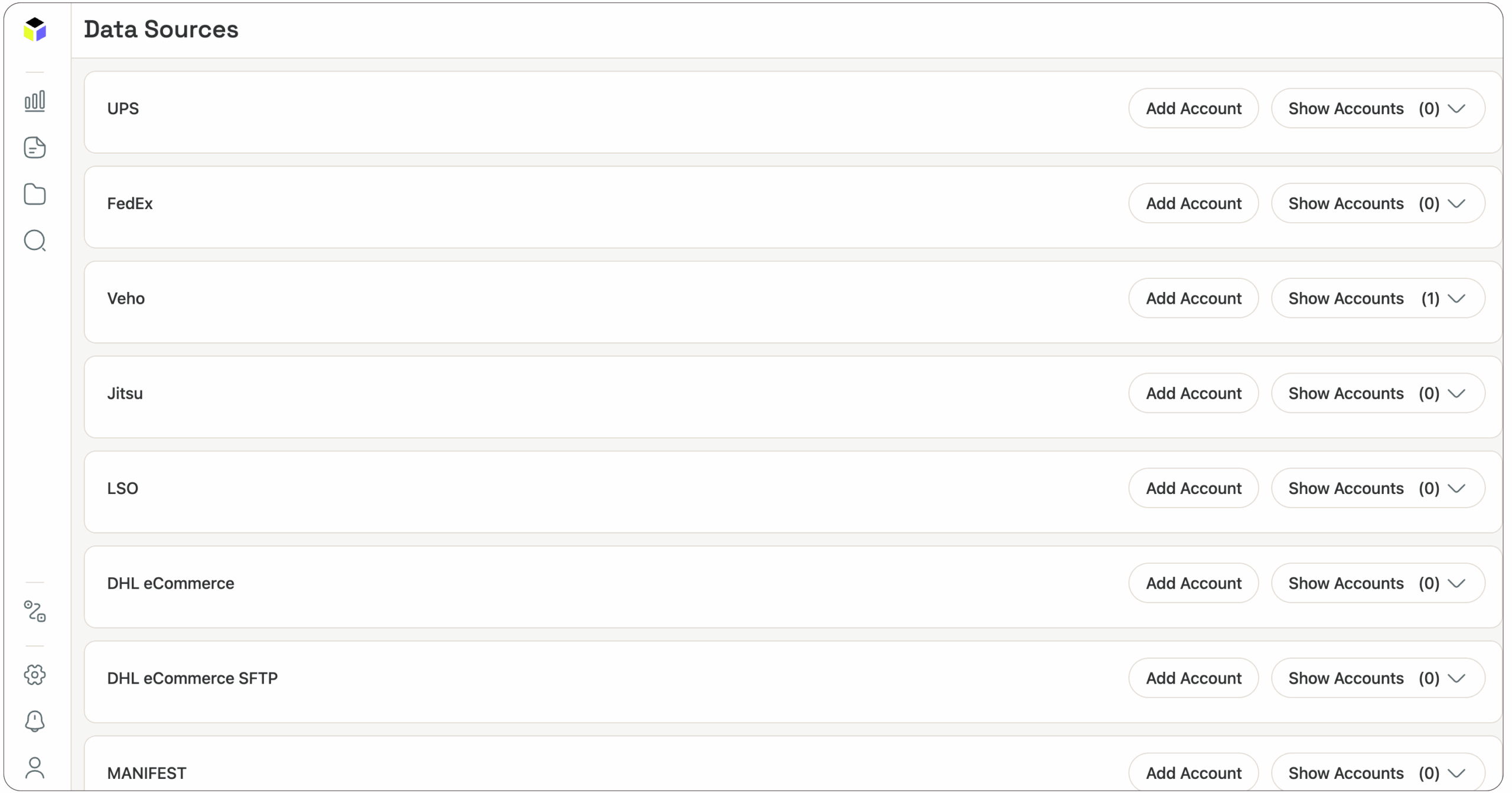Expand Show Accounts for MANIFEST
Screen dimensions: 1512x793
(x=1379, y=772)
